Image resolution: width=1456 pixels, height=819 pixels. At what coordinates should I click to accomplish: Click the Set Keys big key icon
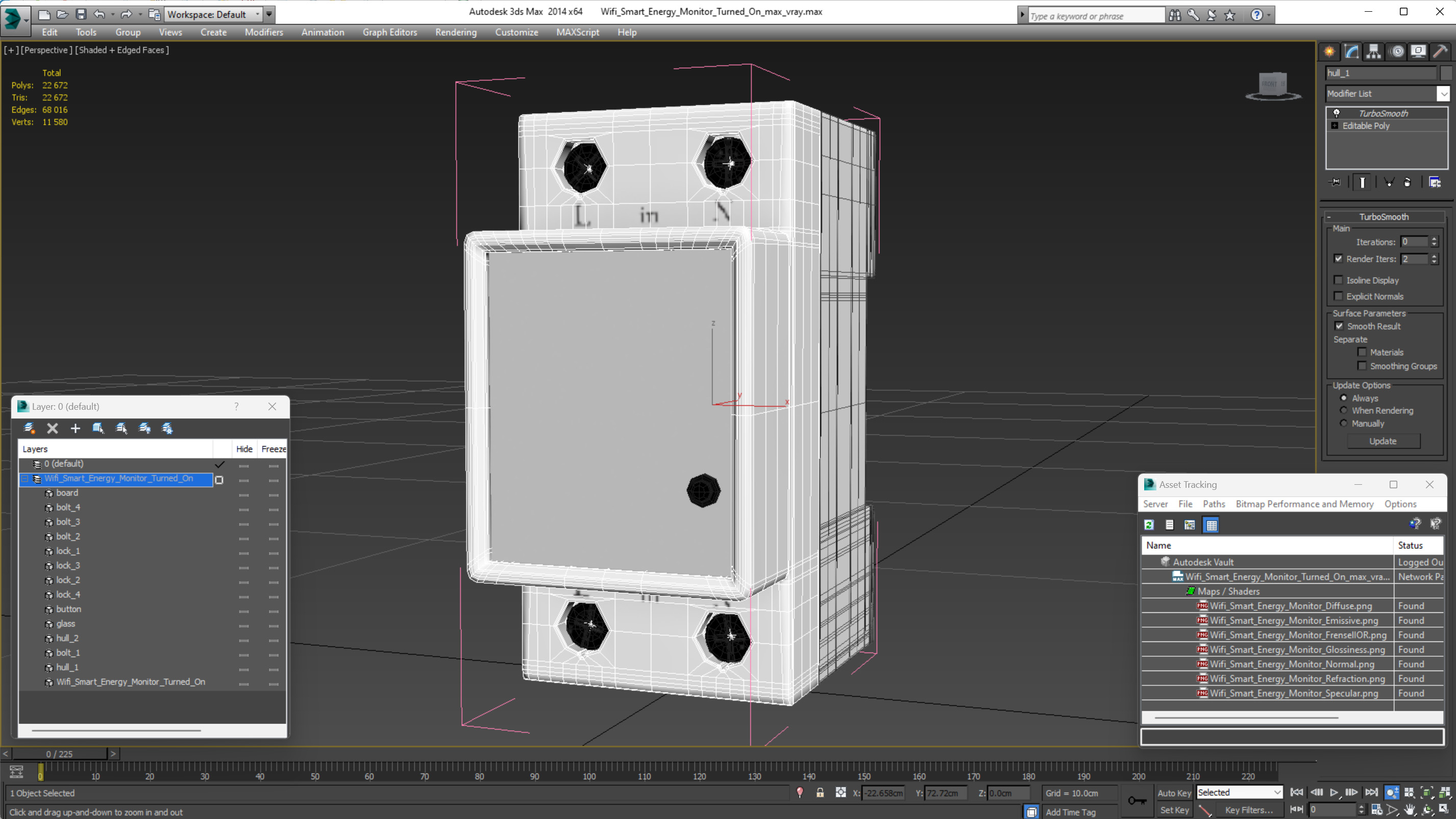click(x=1137, y=800)
